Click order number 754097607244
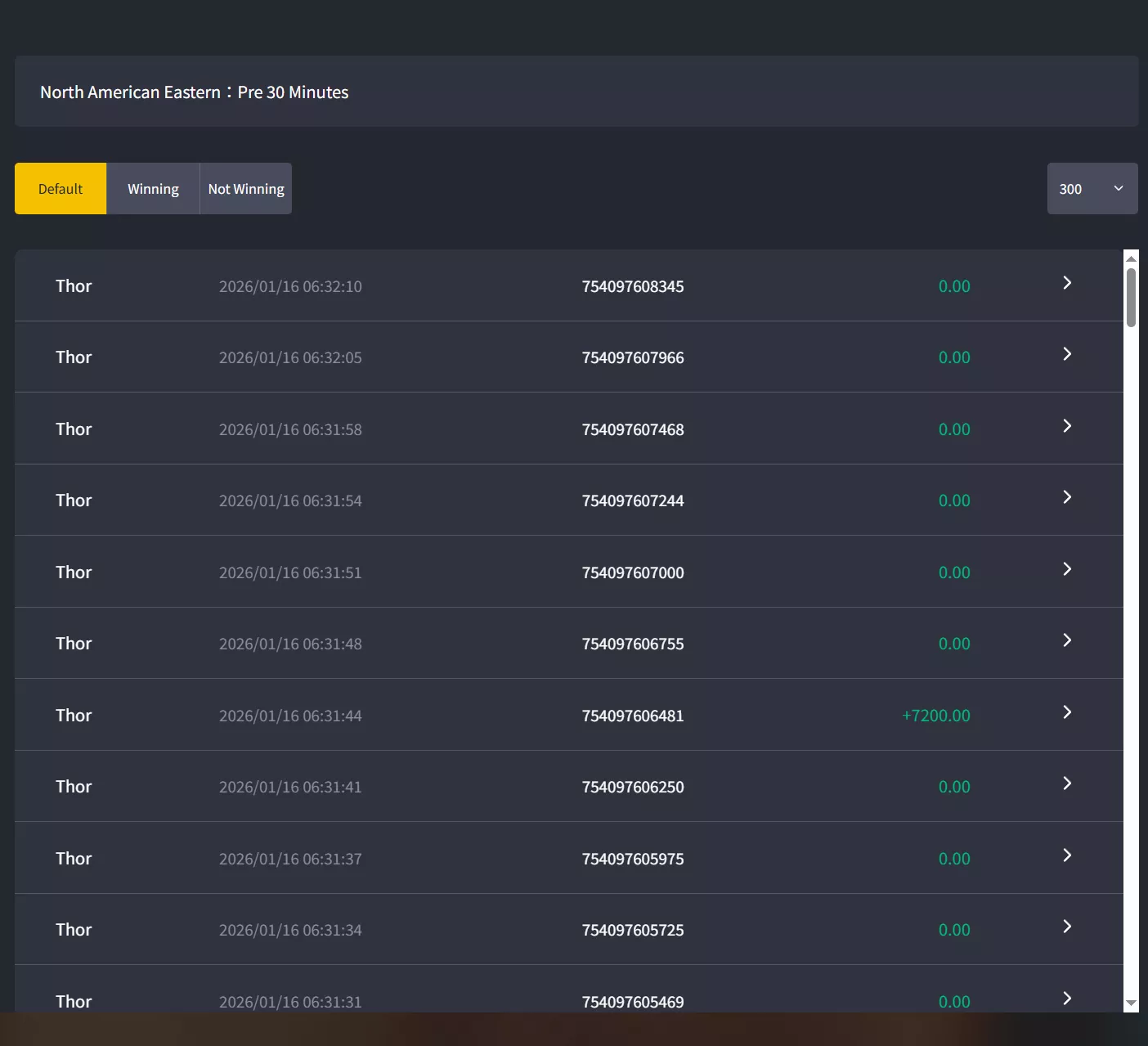The width and height of the screenshot is (1148, 1046). 633,501
